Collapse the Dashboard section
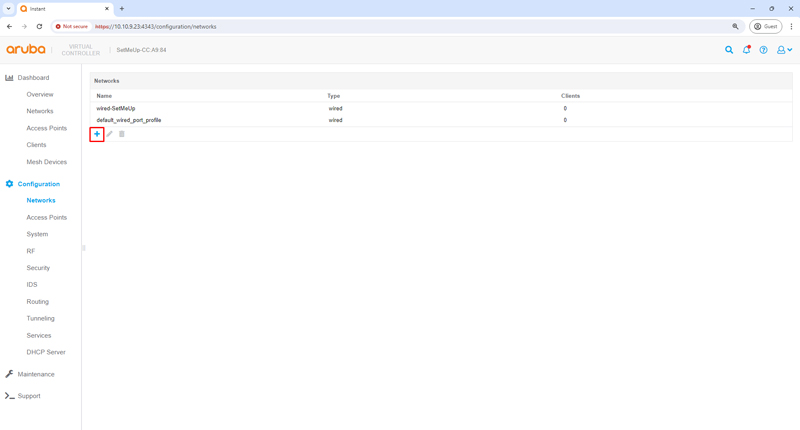 point(33,77)
